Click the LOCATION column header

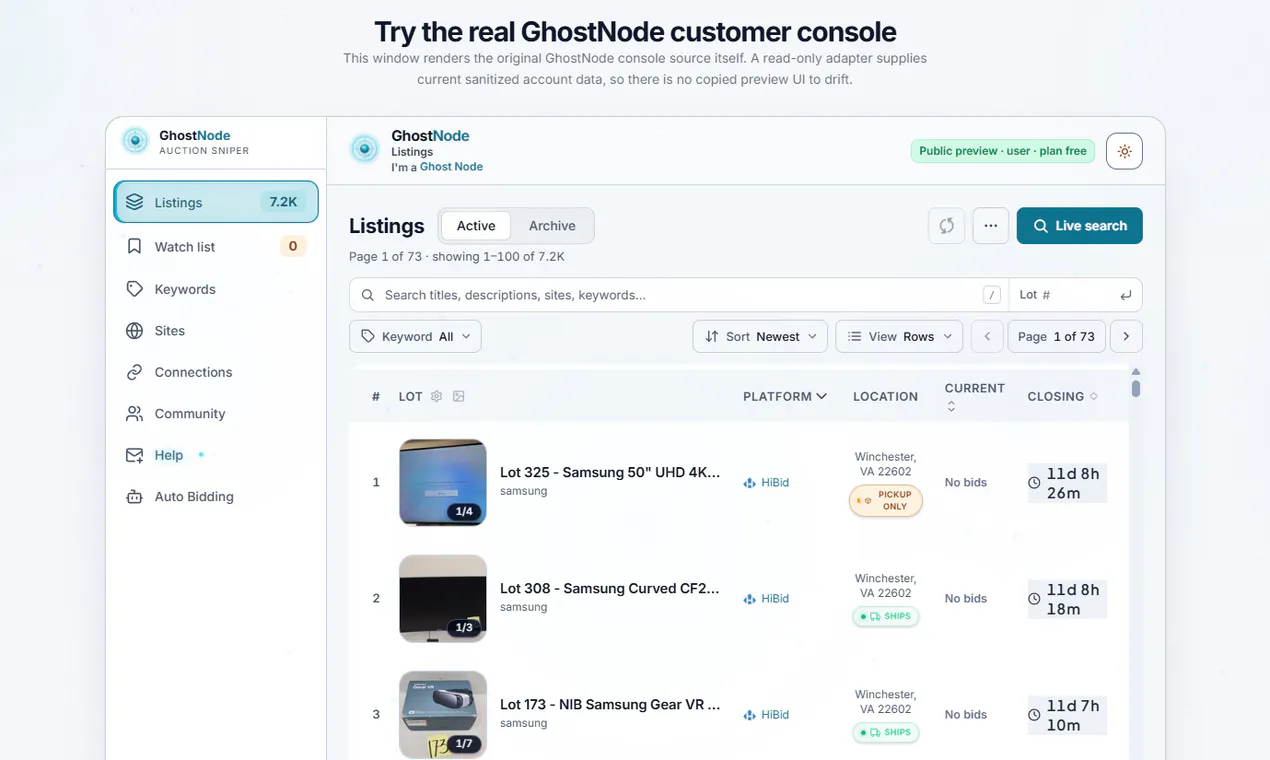tap(885, 396)
